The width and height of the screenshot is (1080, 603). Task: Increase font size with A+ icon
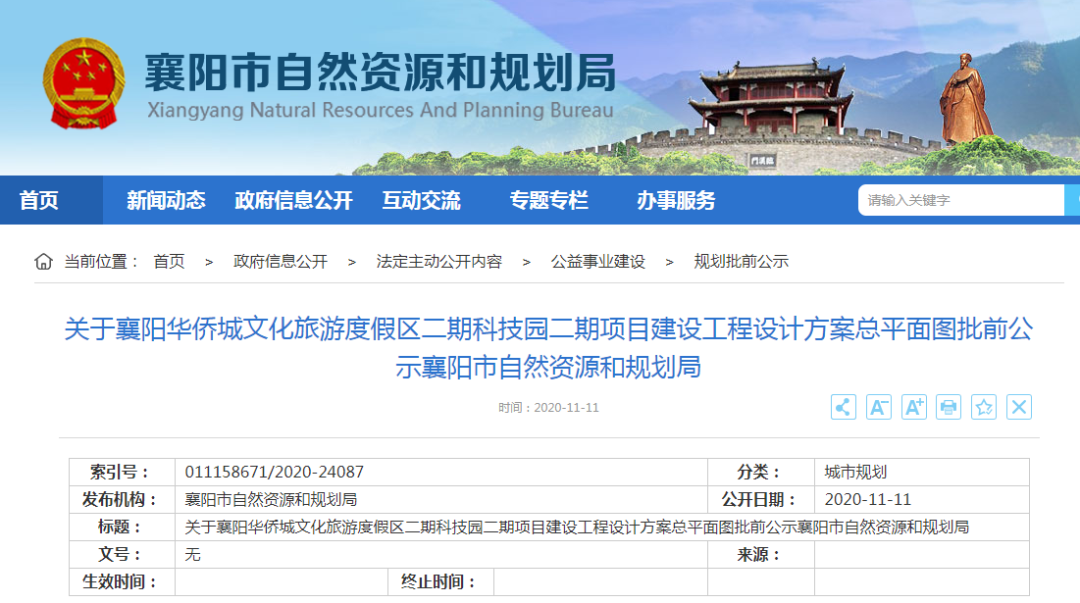(914, 407)
